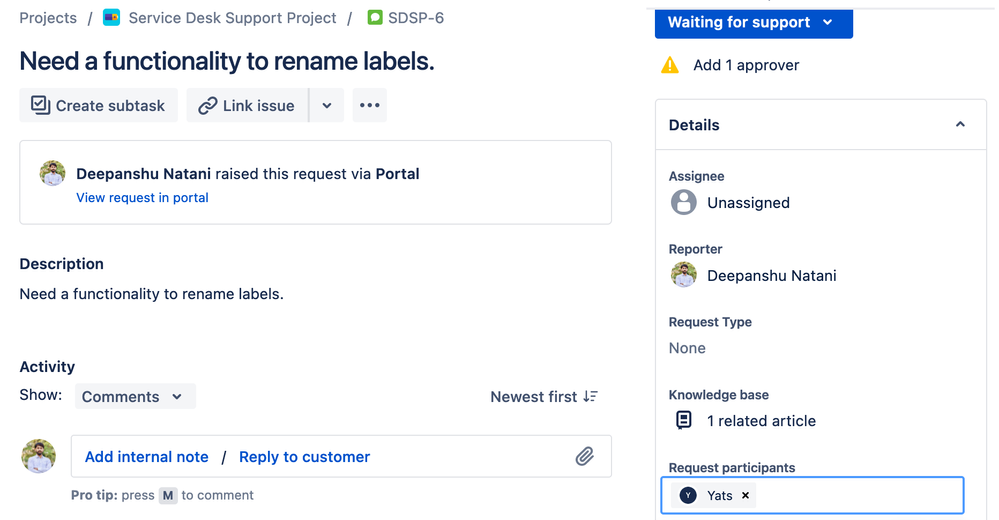This screenshot has height=520, width=999.
Task: Open View request in portal link
Action: pos(142,198)
